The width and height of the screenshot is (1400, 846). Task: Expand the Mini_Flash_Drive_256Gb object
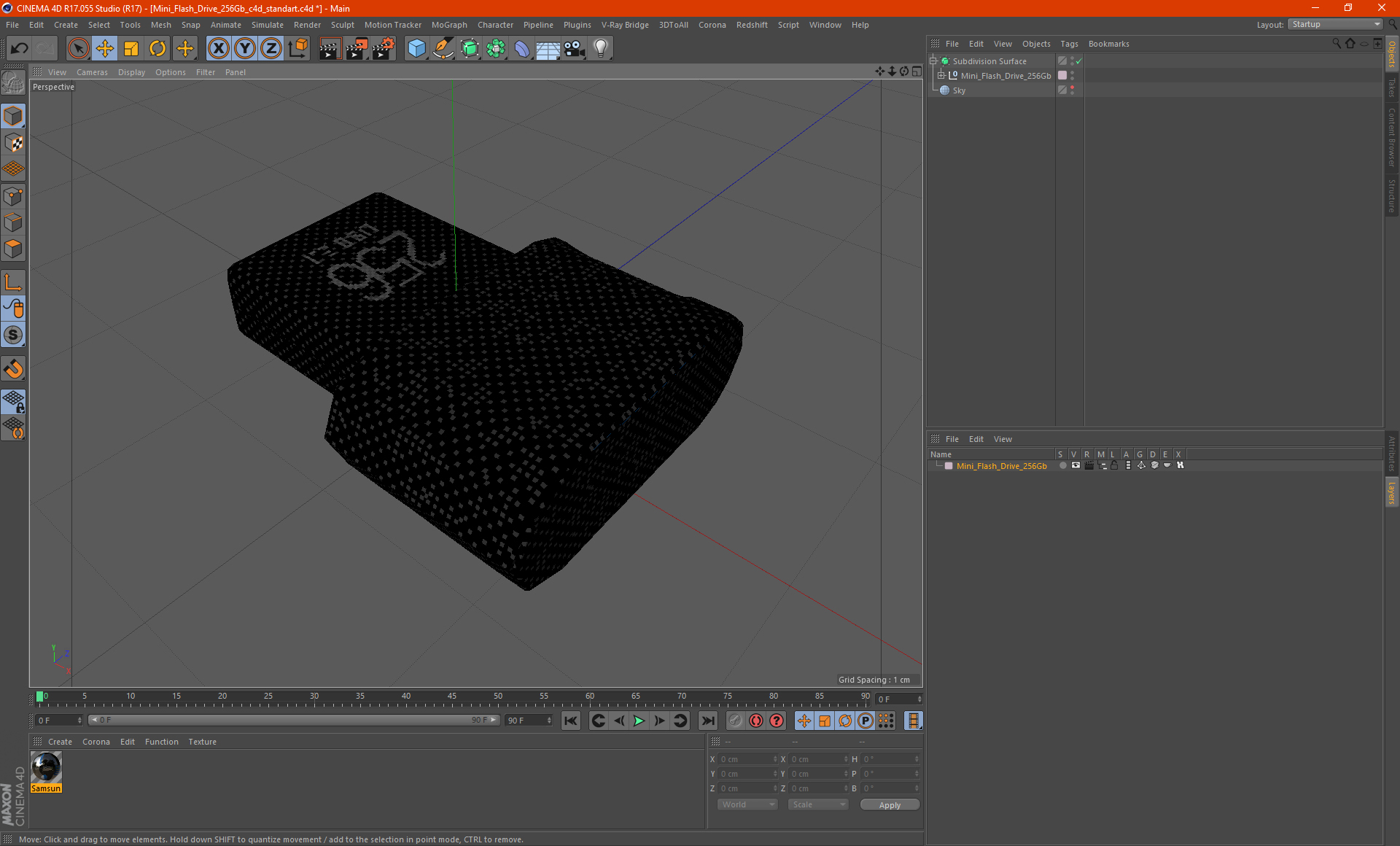point(941,76)
